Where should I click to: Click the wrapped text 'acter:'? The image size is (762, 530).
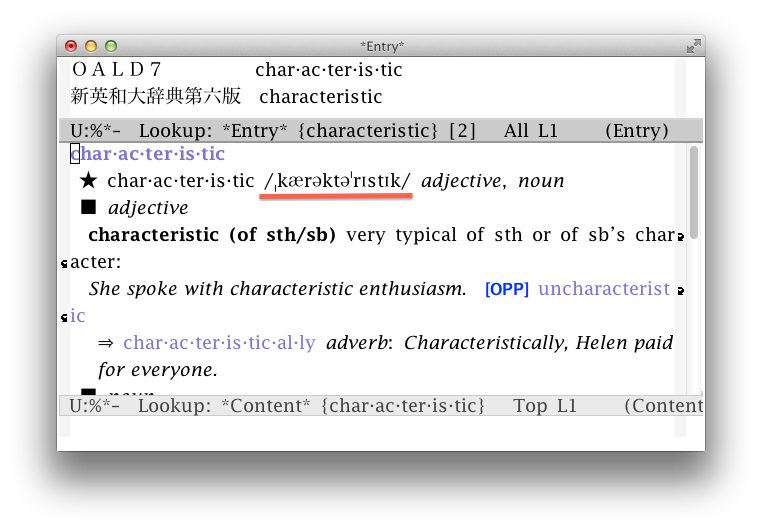96,262
